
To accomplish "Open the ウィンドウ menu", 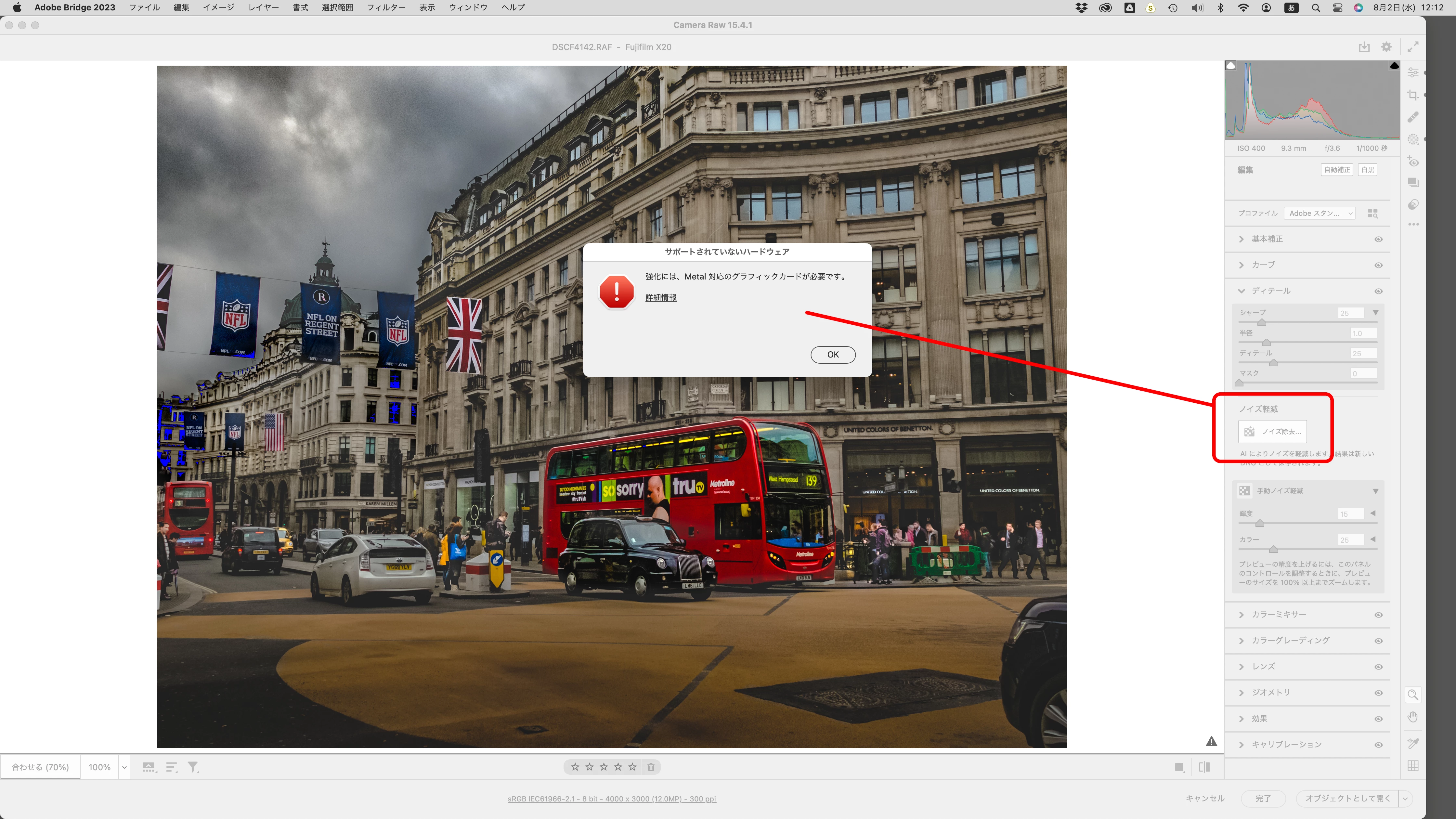I will [467, 7].
